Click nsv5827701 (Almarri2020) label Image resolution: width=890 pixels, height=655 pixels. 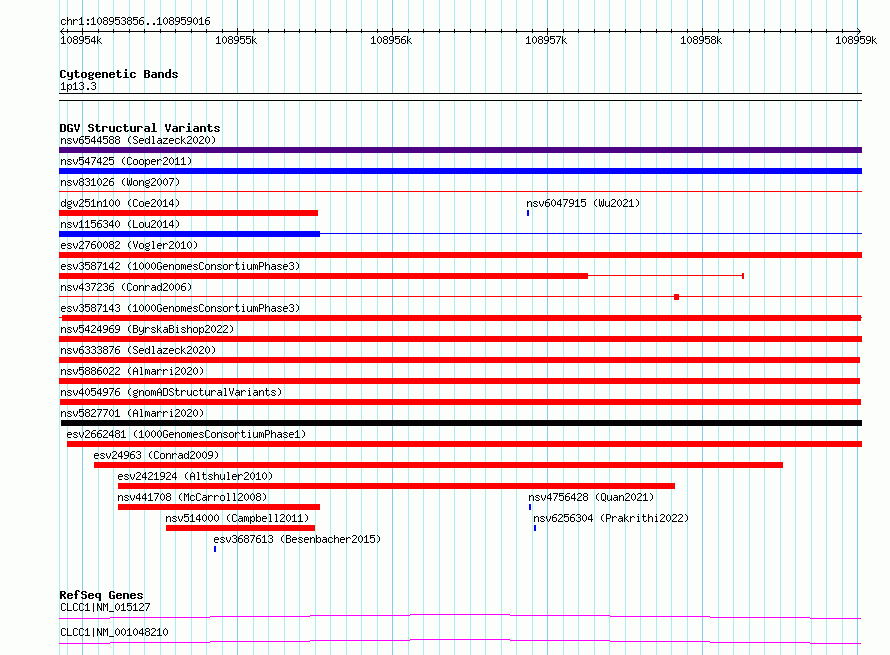pos(132,413)
